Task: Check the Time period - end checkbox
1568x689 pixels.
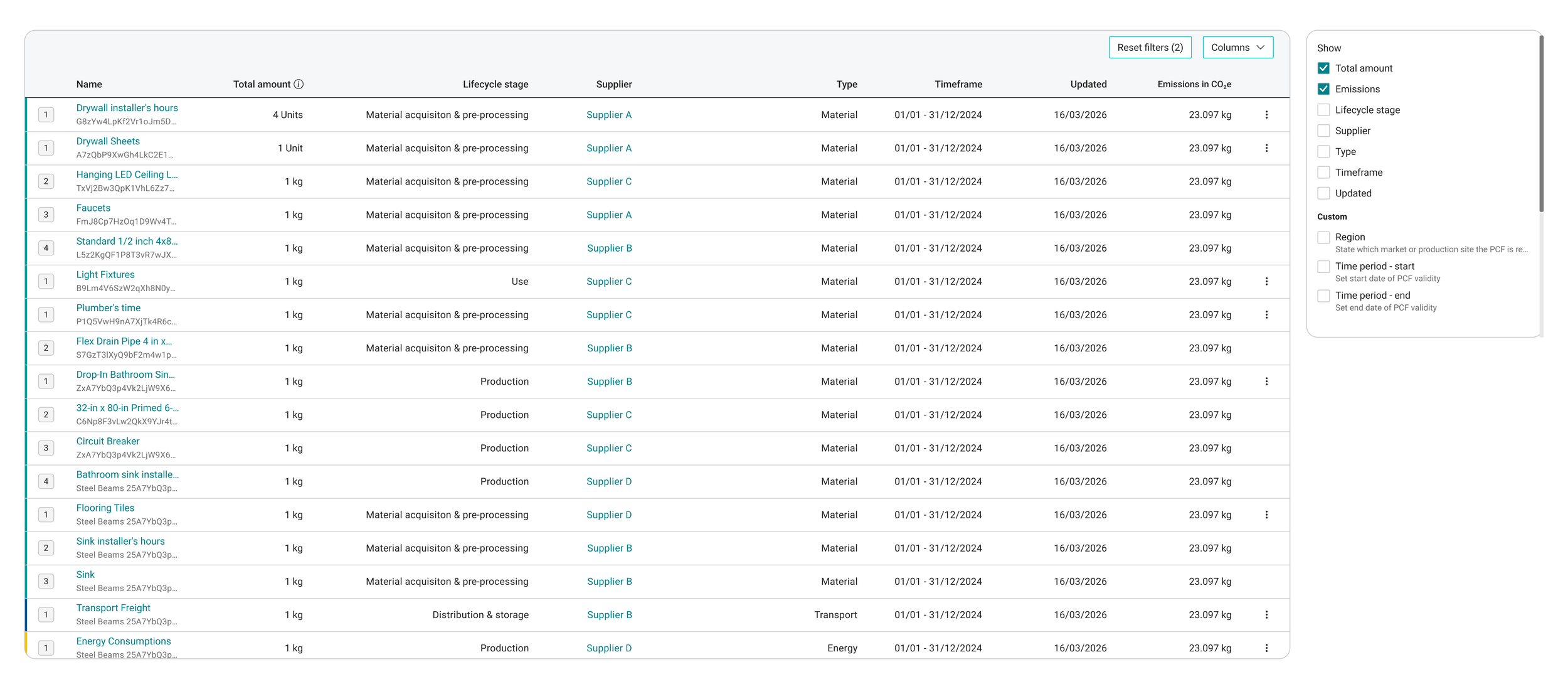Action: click(x=1323, y=296)
